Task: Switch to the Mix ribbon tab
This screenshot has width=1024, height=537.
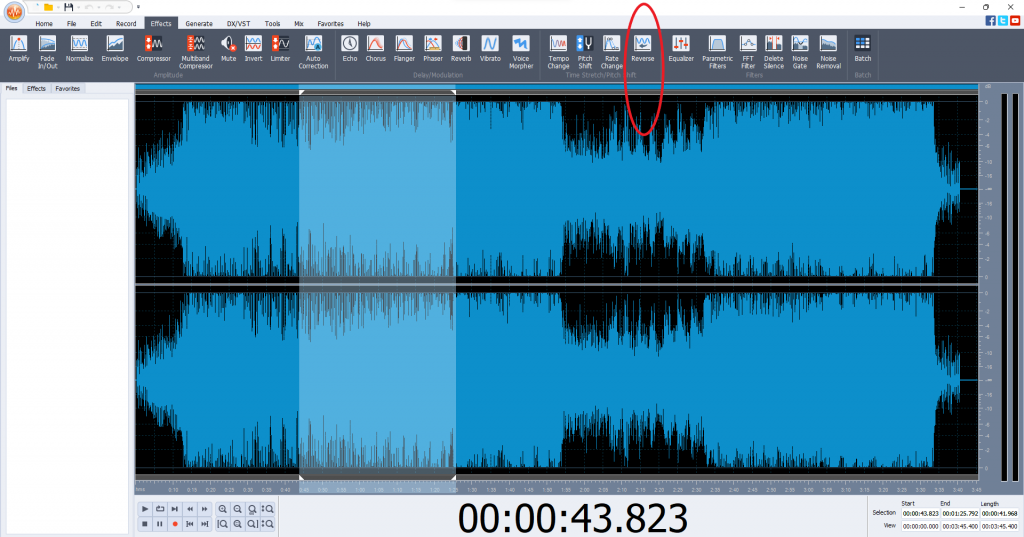Action: [298, 24]
